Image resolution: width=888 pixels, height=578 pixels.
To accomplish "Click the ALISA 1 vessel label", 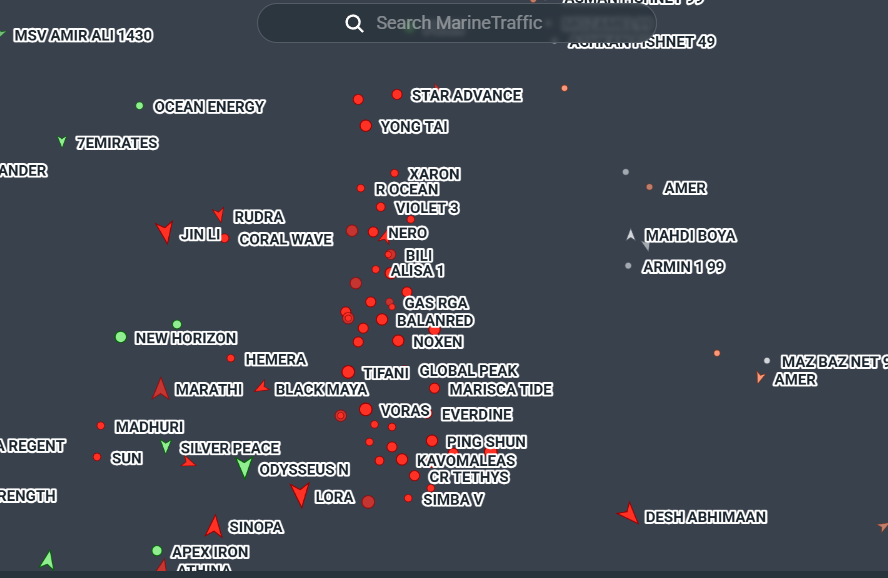I will coord(417,271).
